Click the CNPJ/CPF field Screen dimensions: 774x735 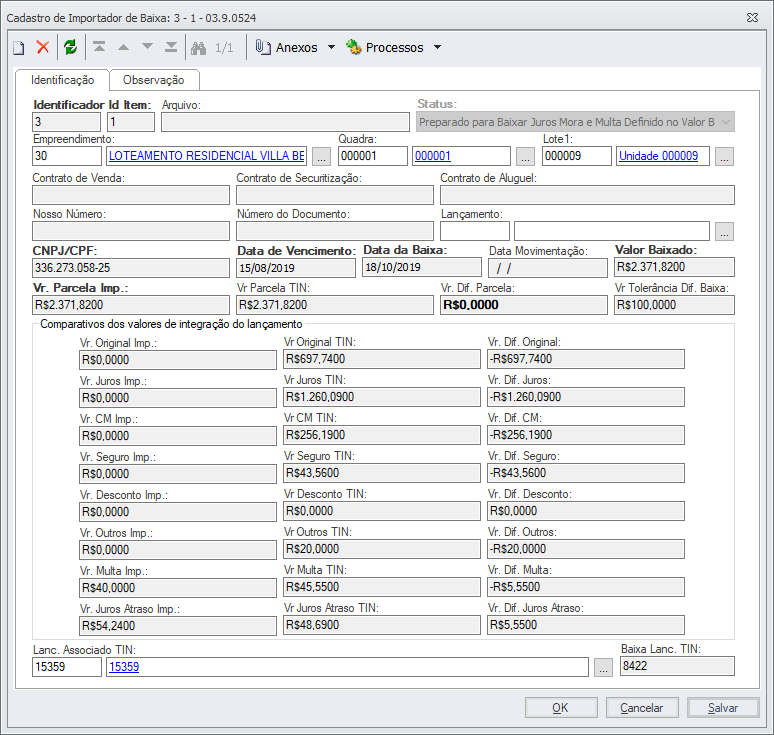(131, 268)
